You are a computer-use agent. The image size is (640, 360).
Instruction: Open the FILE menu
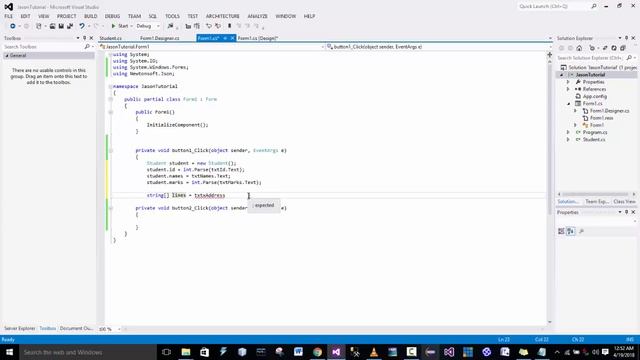coord(9,16)
